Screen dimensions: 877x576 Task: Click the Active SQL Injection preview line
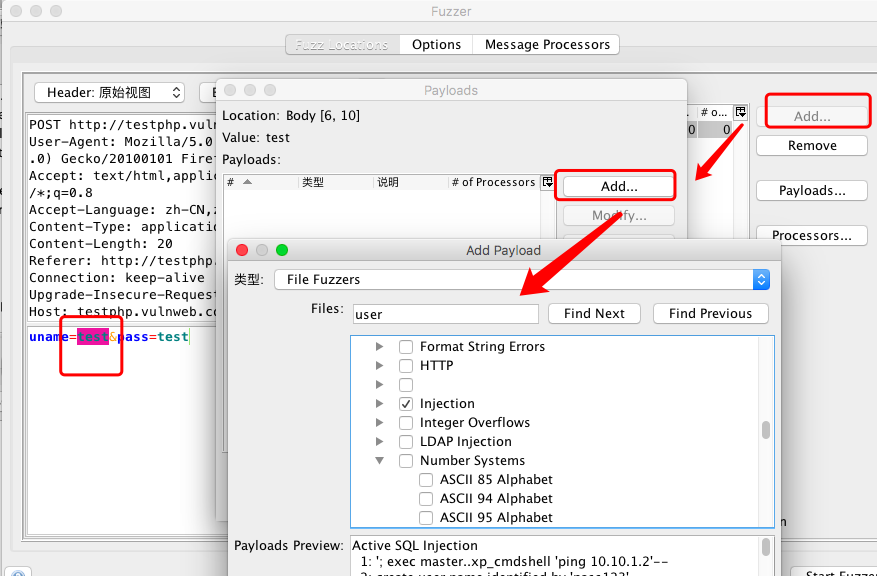click(415, 546)
